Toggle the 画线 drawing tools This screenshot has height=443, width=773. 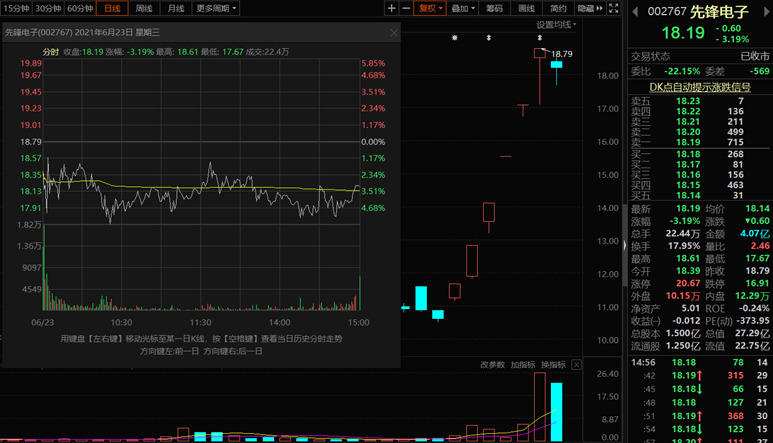point(527,8)
